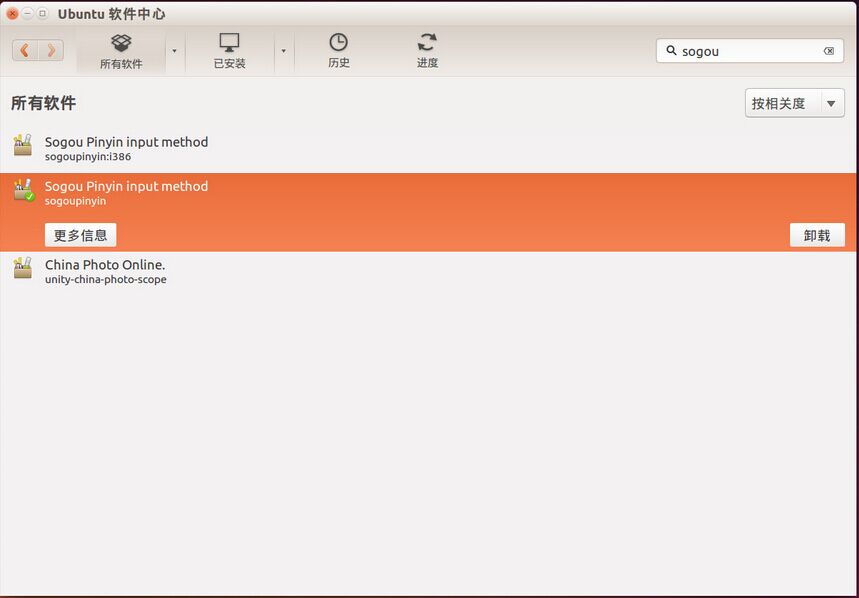This screenshot has height=598, width=859.
Task: Go forward with the right arrow button
Action: [x=51, y=50]
